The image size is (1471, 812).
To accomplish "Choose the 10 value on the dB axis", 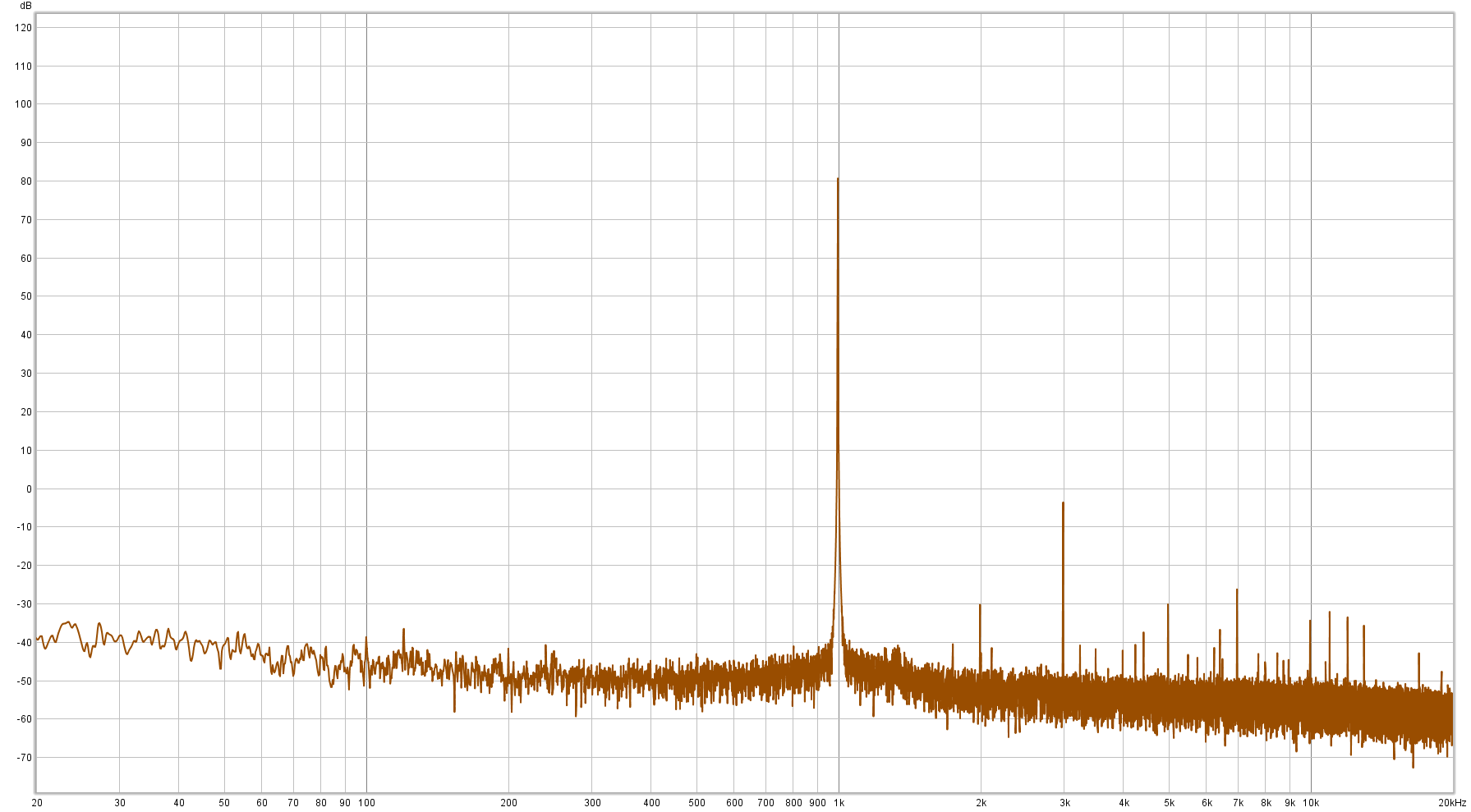I will [26, 451].
